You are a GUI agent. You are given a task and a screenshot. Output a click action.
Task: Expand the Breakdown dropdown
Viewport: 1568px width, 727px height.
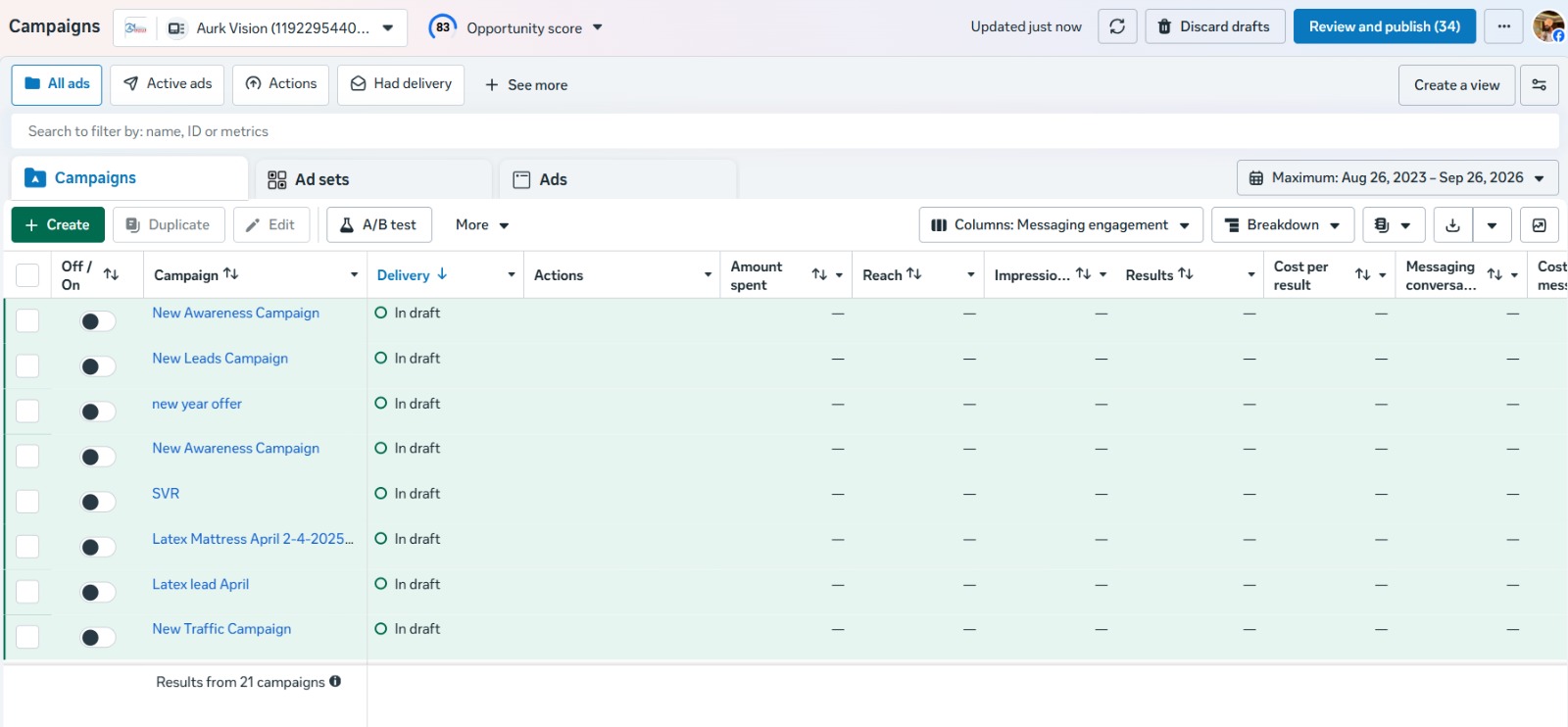(1283, 225)
